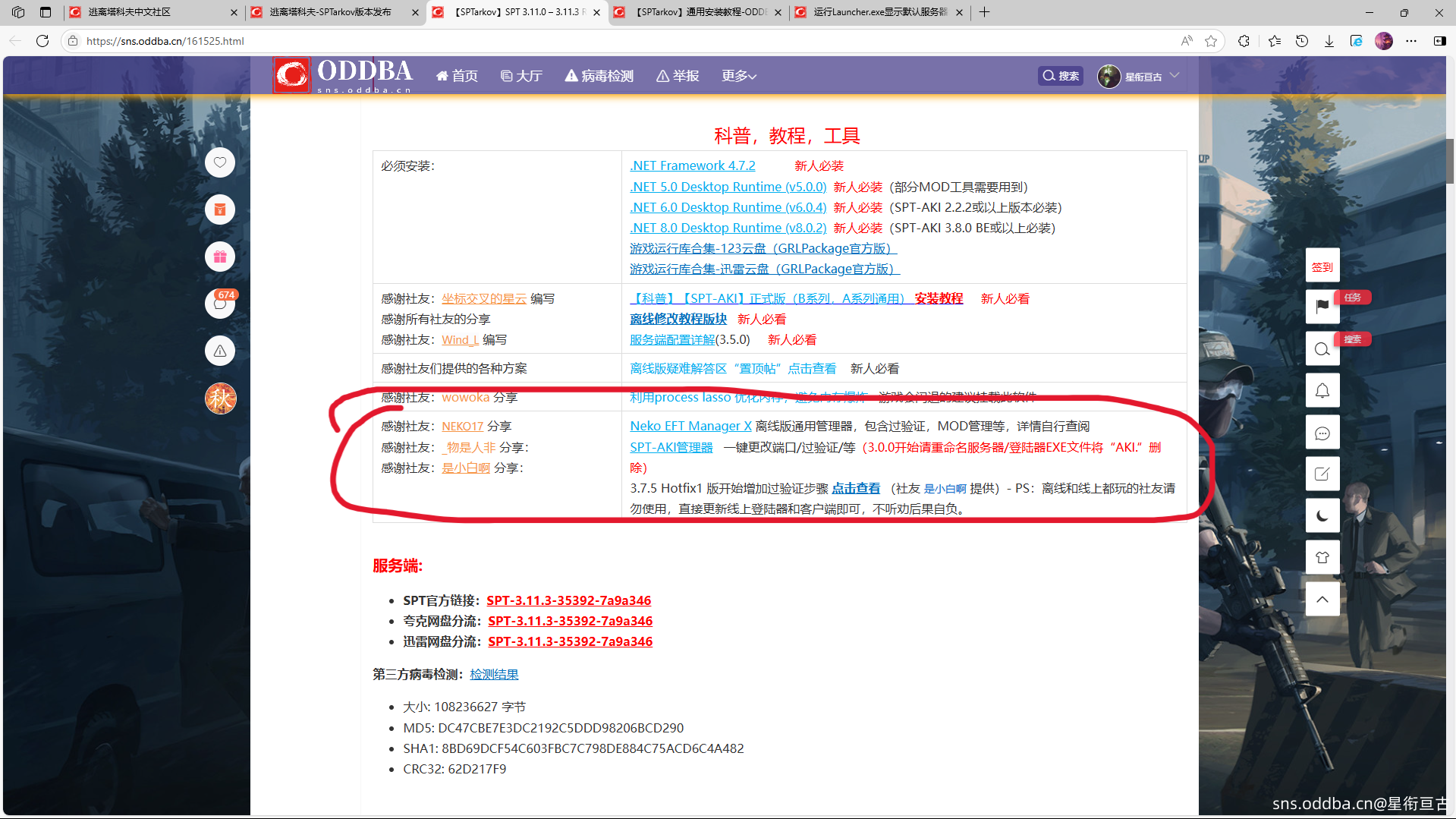Click browser profile avatar icon
Screen dimensions: 1456x819
[1384, 41]
